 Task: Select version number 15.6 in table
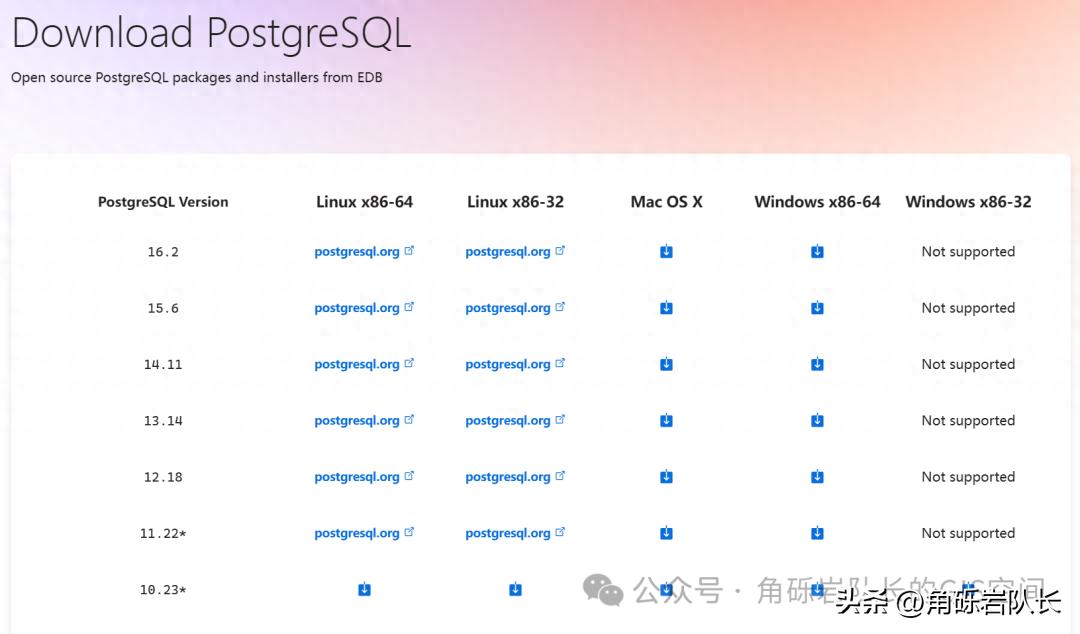tap(163, 308)
